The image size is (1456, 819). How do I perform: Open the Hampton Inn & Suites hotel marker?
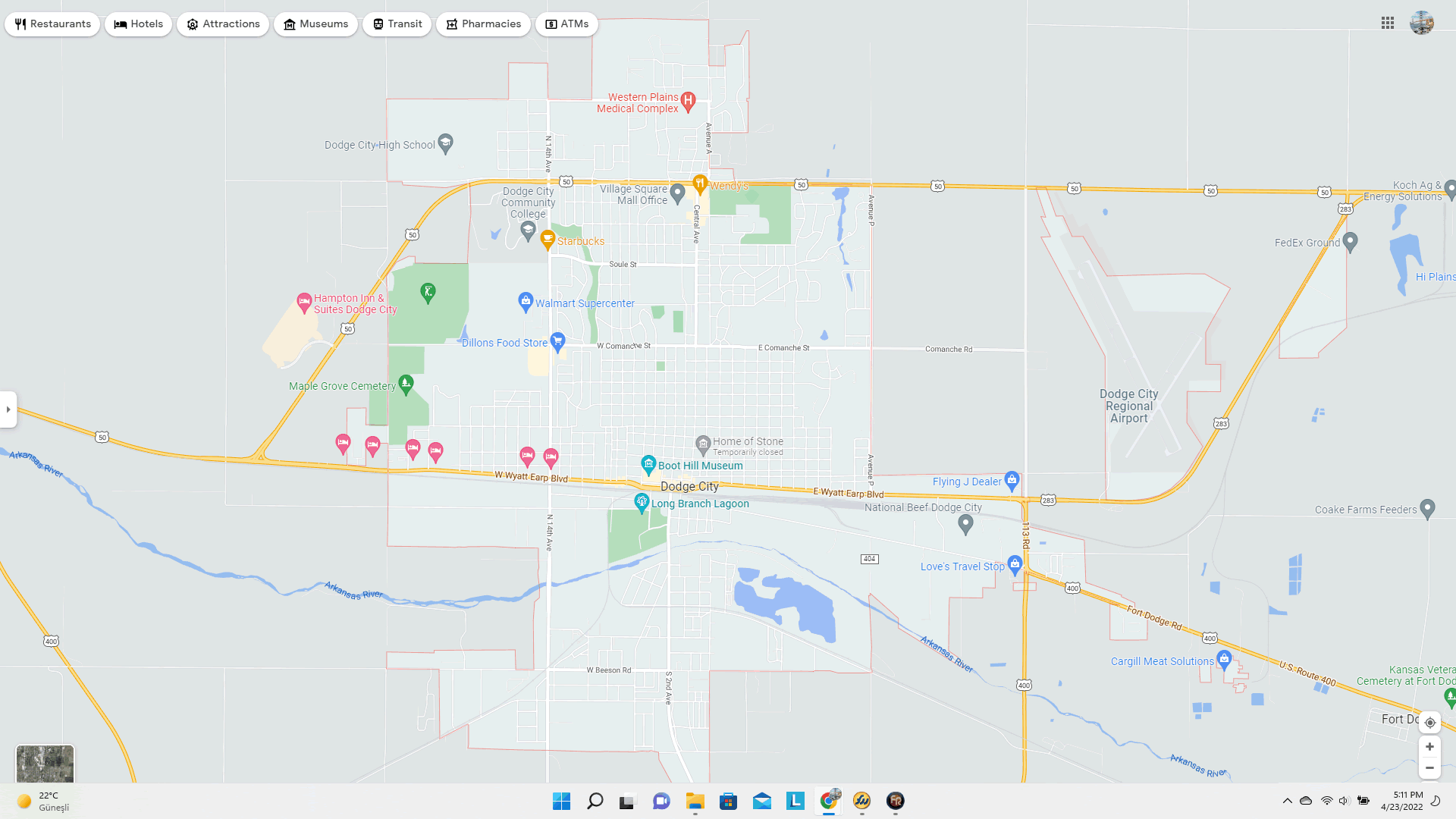coord(304,302)
